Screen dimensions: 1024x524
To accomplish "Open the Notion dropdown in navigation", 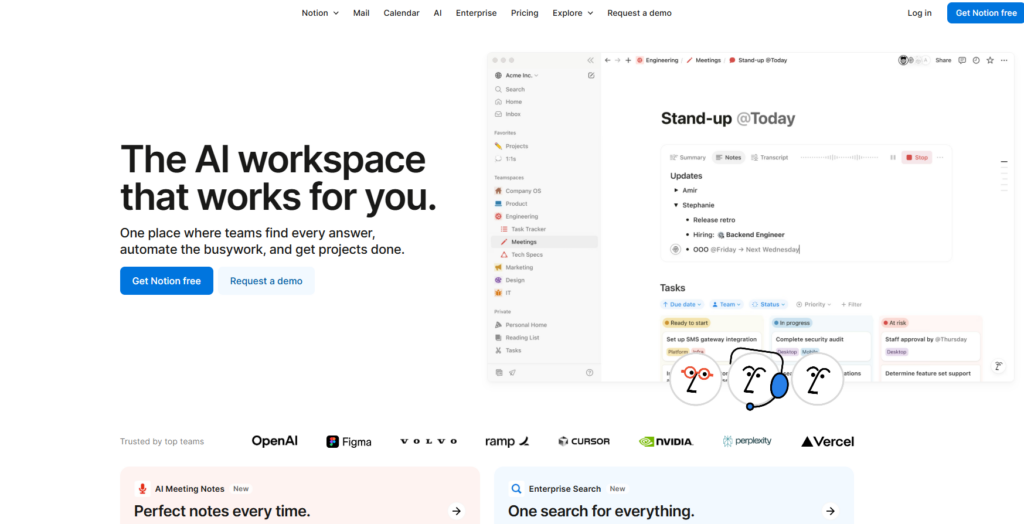I will point(320,13).
